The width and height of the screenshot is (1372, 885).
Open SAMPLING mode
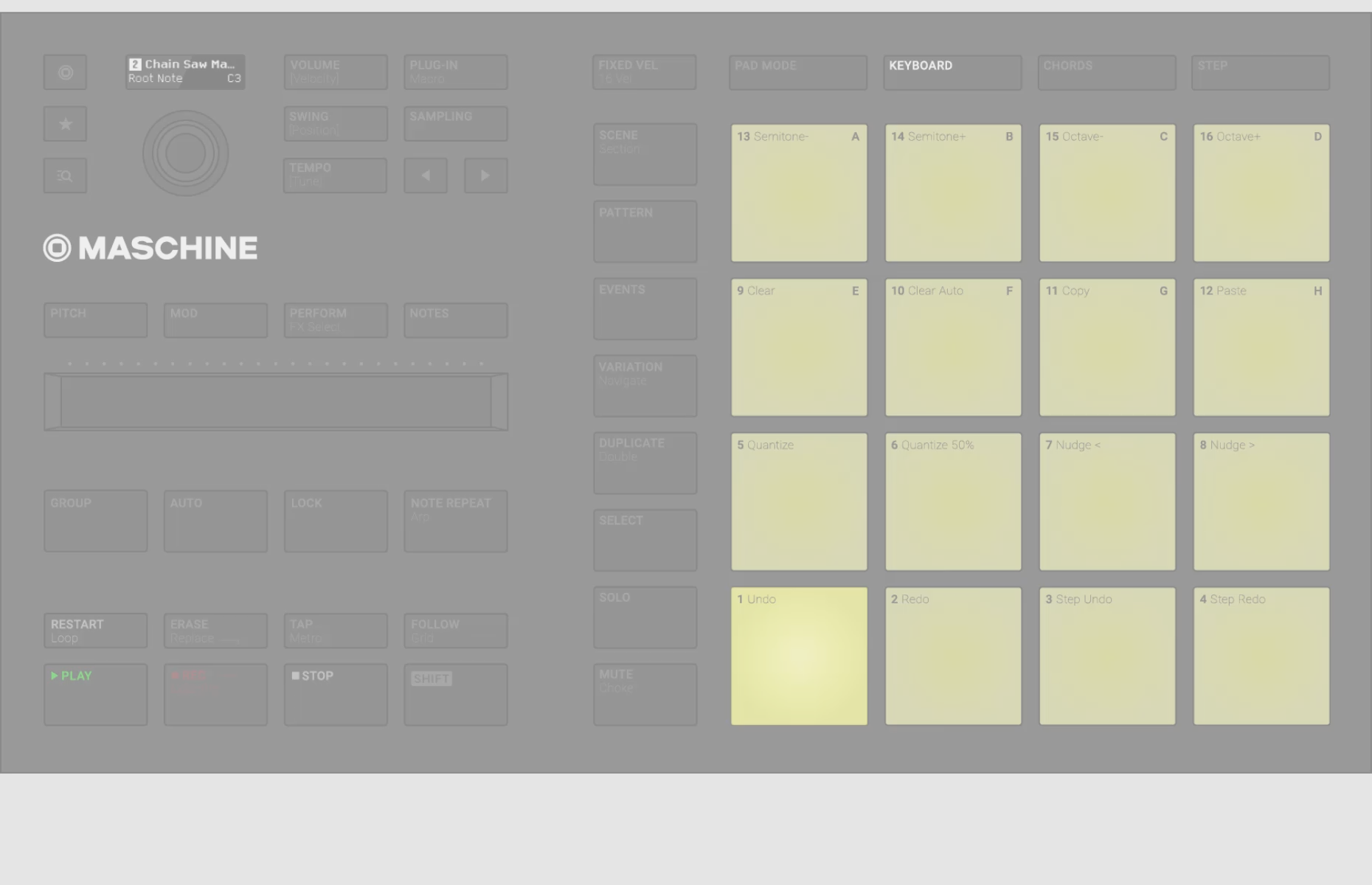point(456,124)
